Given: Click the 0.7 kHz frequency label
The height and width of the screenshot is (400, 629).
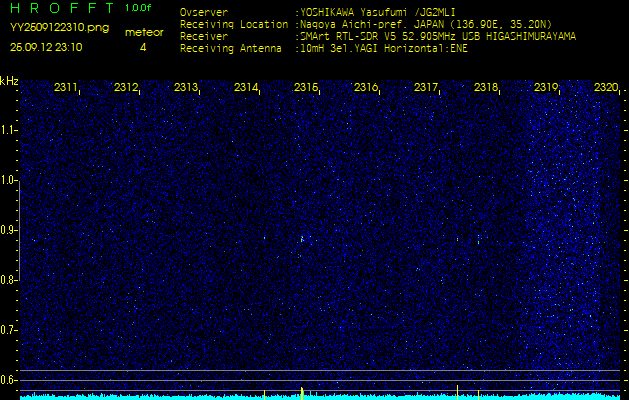Looking at the screenshot, I should tap(9, 329).
